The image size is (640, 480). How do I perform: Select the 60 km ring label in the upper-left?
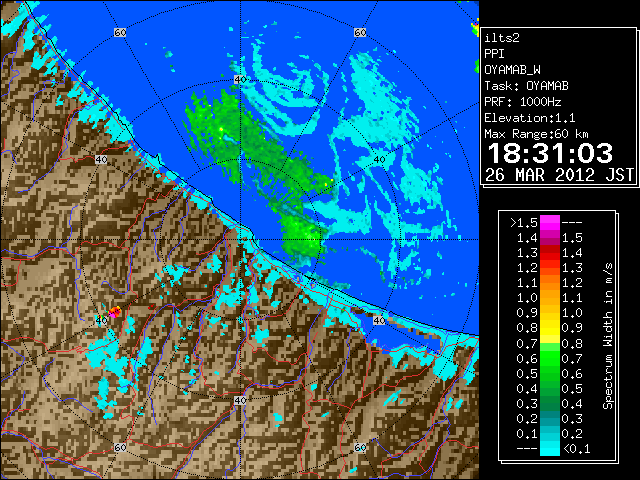(120, 32)
